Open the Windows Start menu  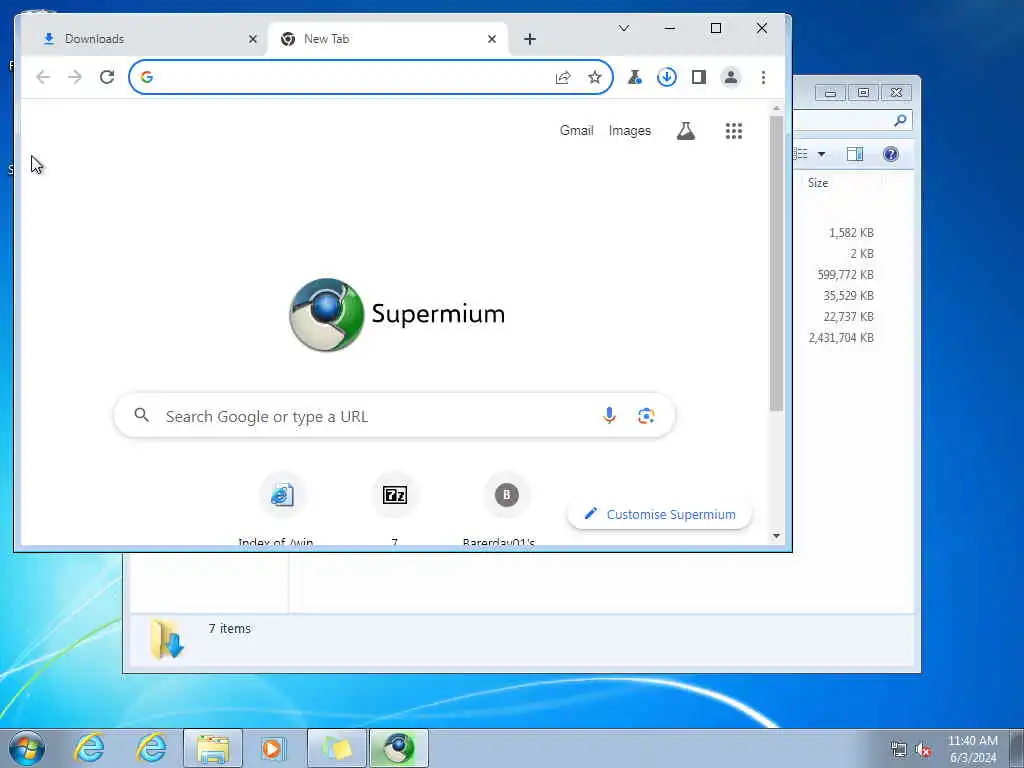(27, 748)
